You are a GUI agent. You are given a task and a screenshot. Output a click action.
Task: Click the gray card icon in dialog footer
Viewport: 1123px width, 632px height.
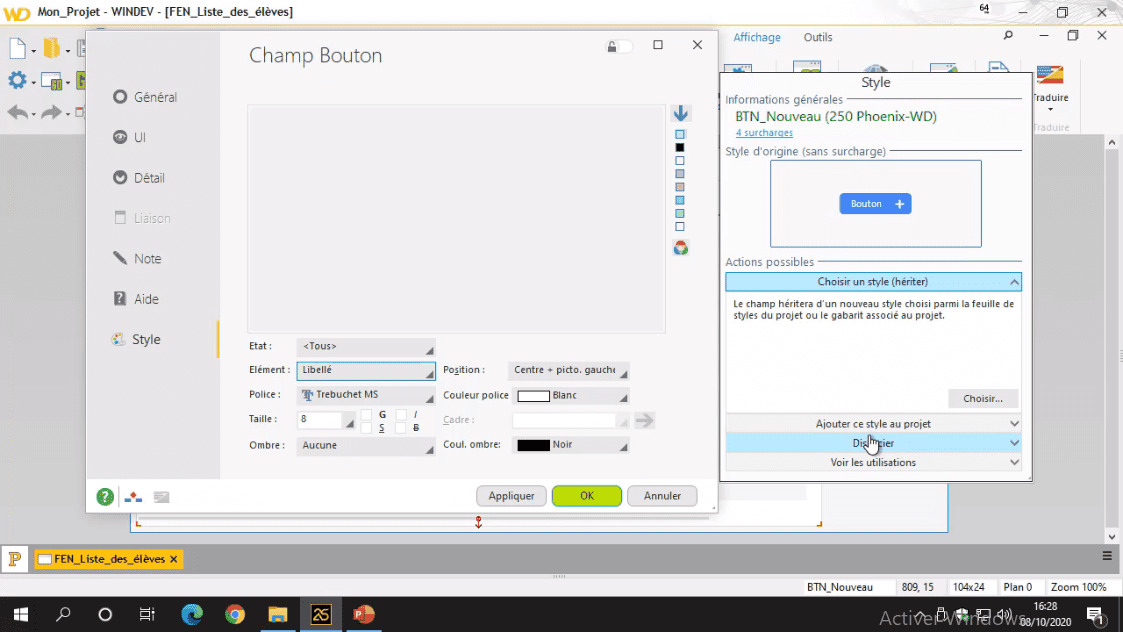point(161,497)
